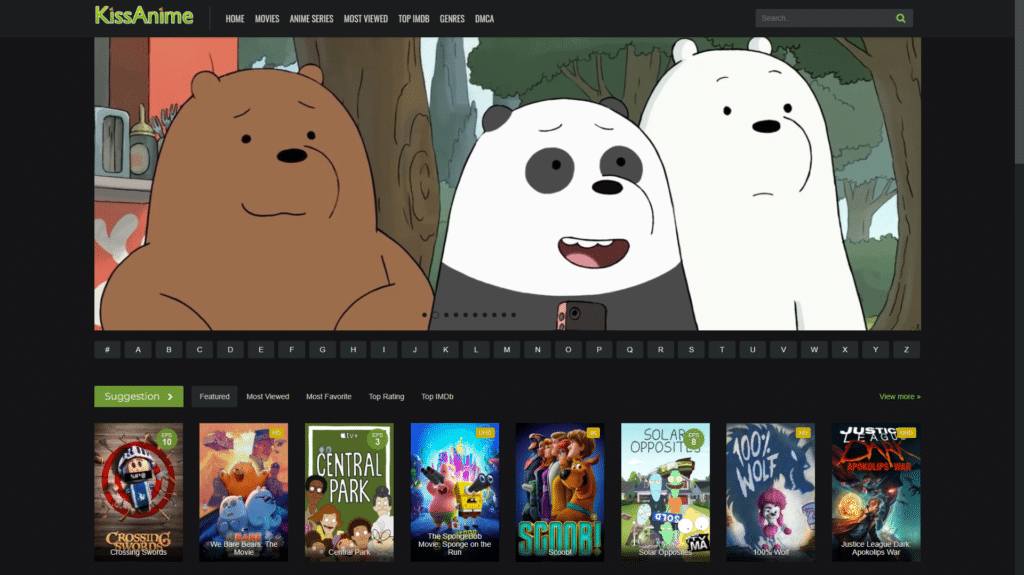
Task: Filter titles by letter W
Action: 814,350
